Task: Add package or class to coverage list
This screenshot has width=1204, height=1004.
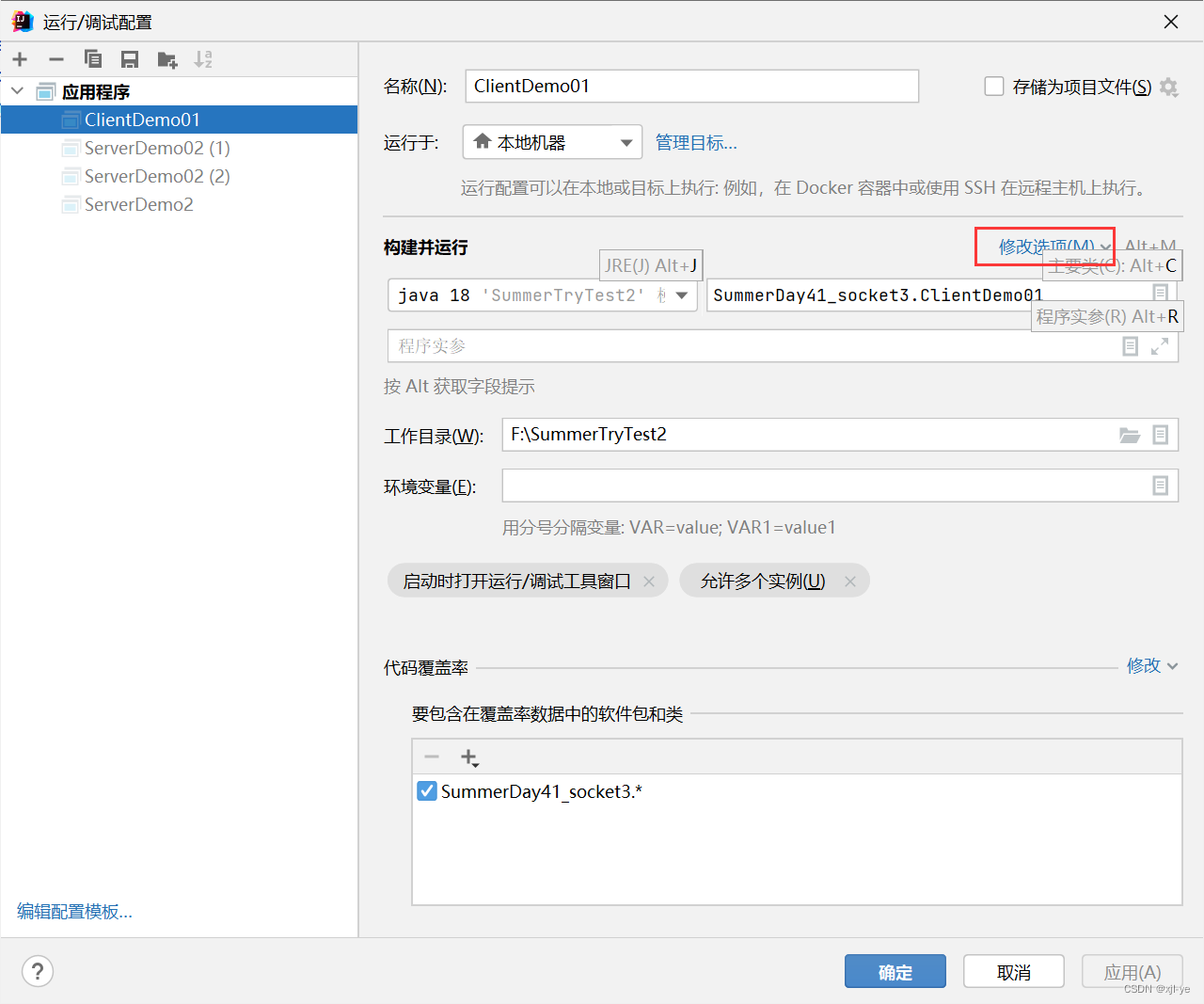Action: pyautogui.click(x=469, y=757)
